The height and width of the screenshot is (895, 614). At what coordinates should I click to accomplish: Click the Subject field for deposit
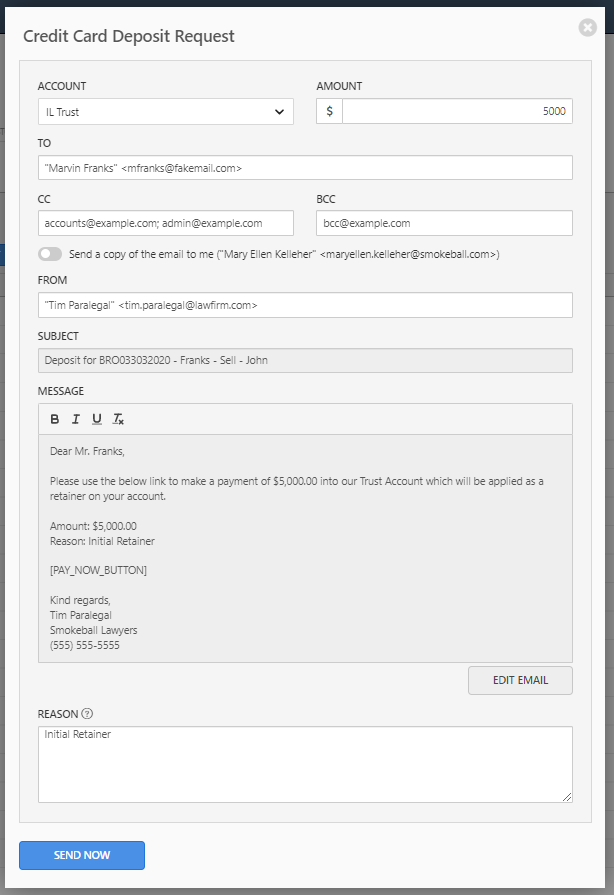[305, 360]
